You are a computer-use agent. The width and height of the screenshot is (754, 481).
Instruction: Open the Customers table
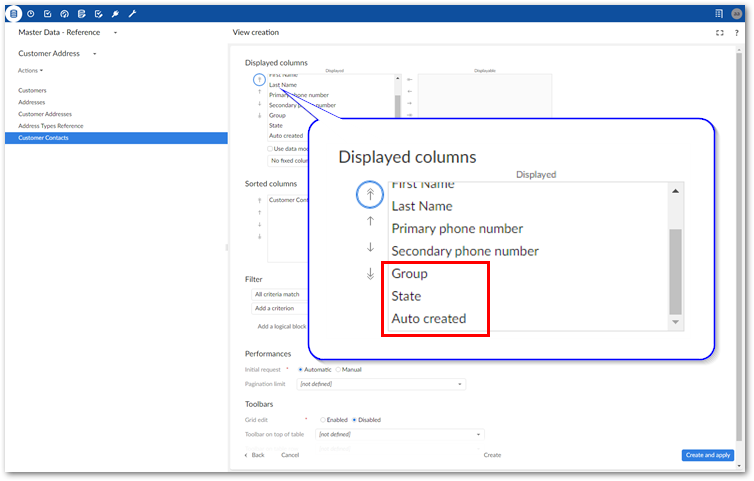(32, 90)
